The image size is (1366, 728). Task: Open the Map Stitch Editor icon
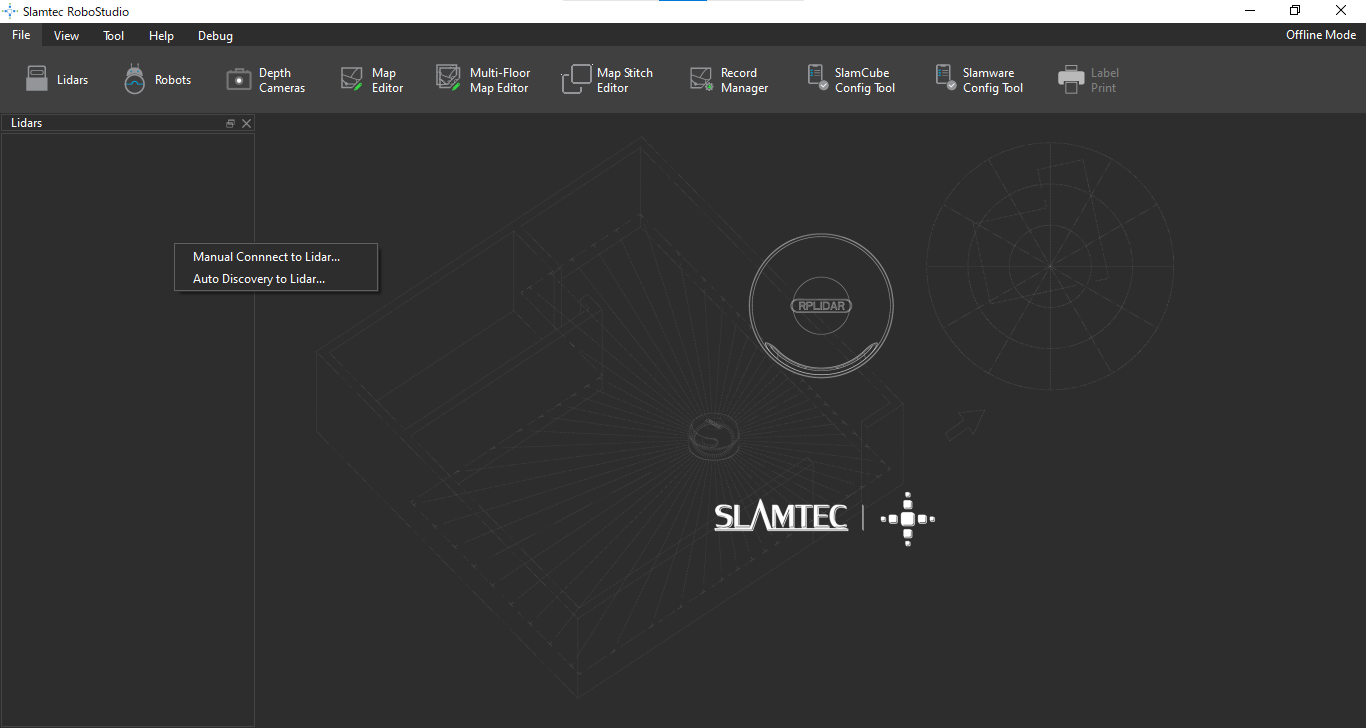[x=576, y=79]
